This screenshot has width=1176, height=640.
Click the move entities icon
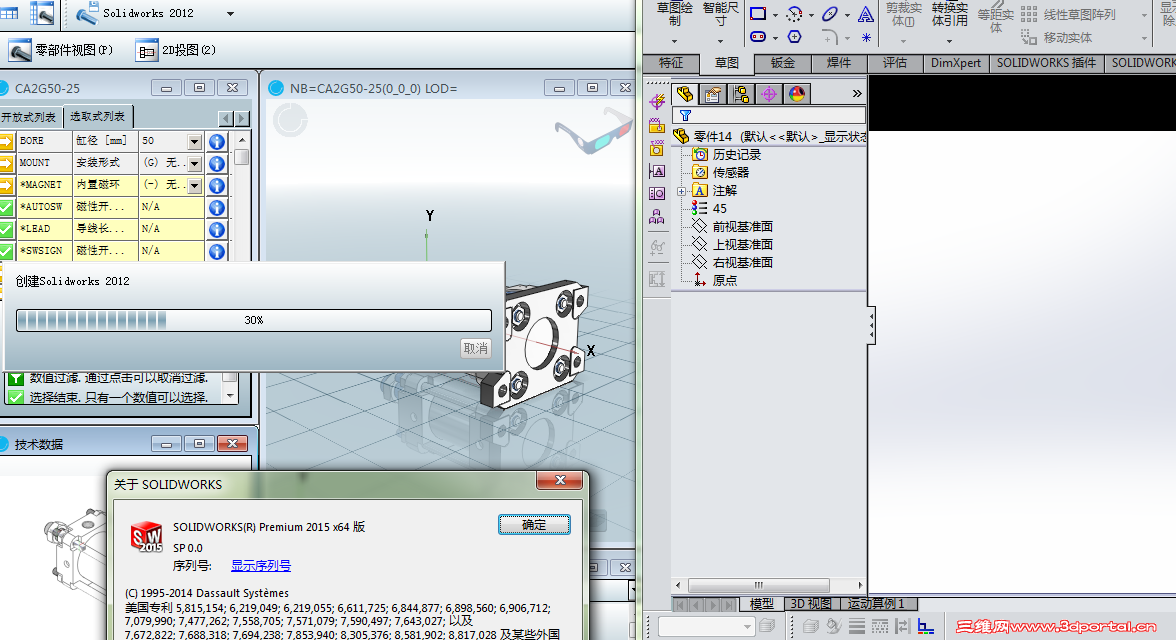(x=1029, y=37)
